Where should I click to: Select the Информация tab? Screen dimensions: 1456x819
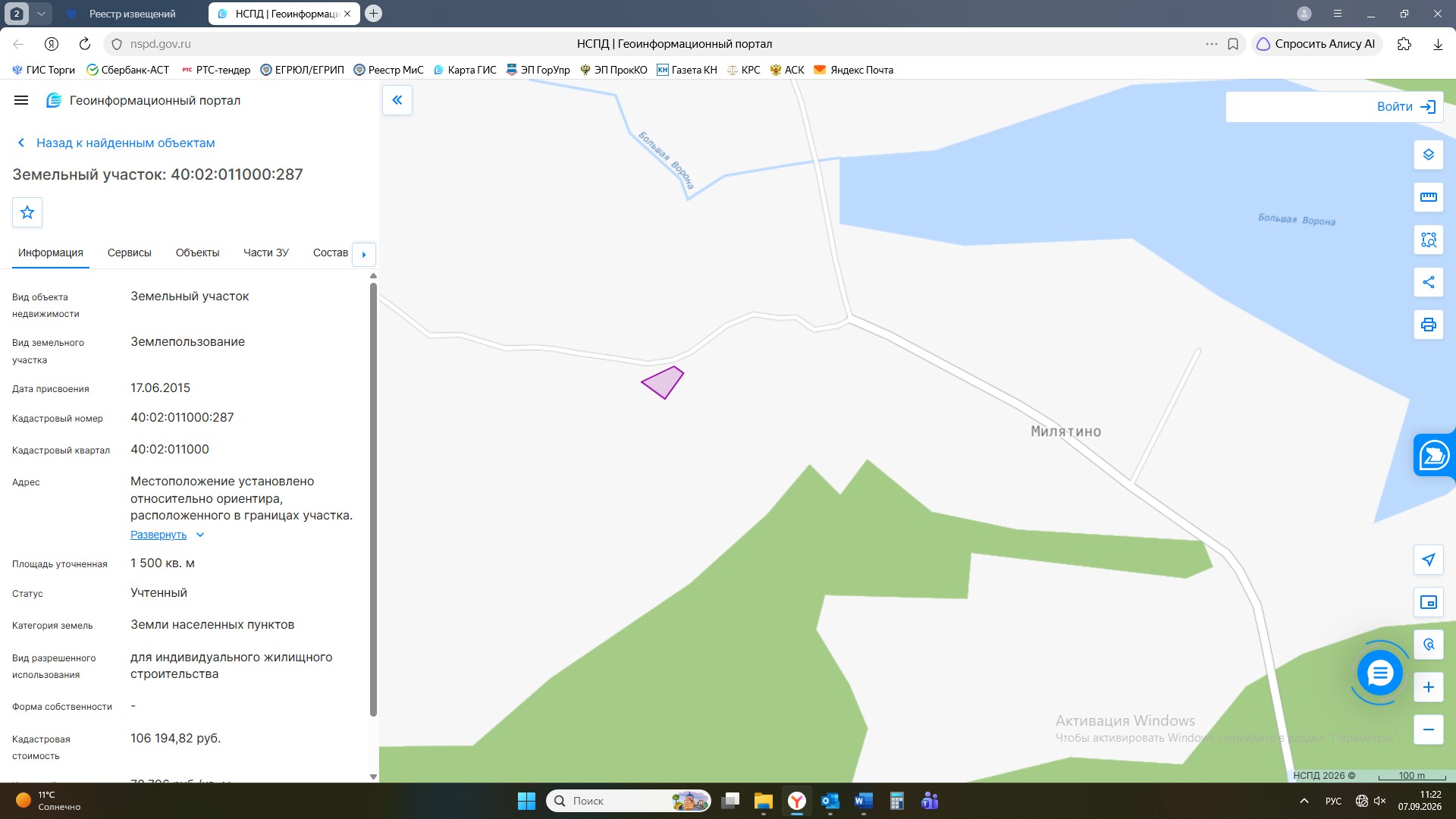tap(51, 253)
